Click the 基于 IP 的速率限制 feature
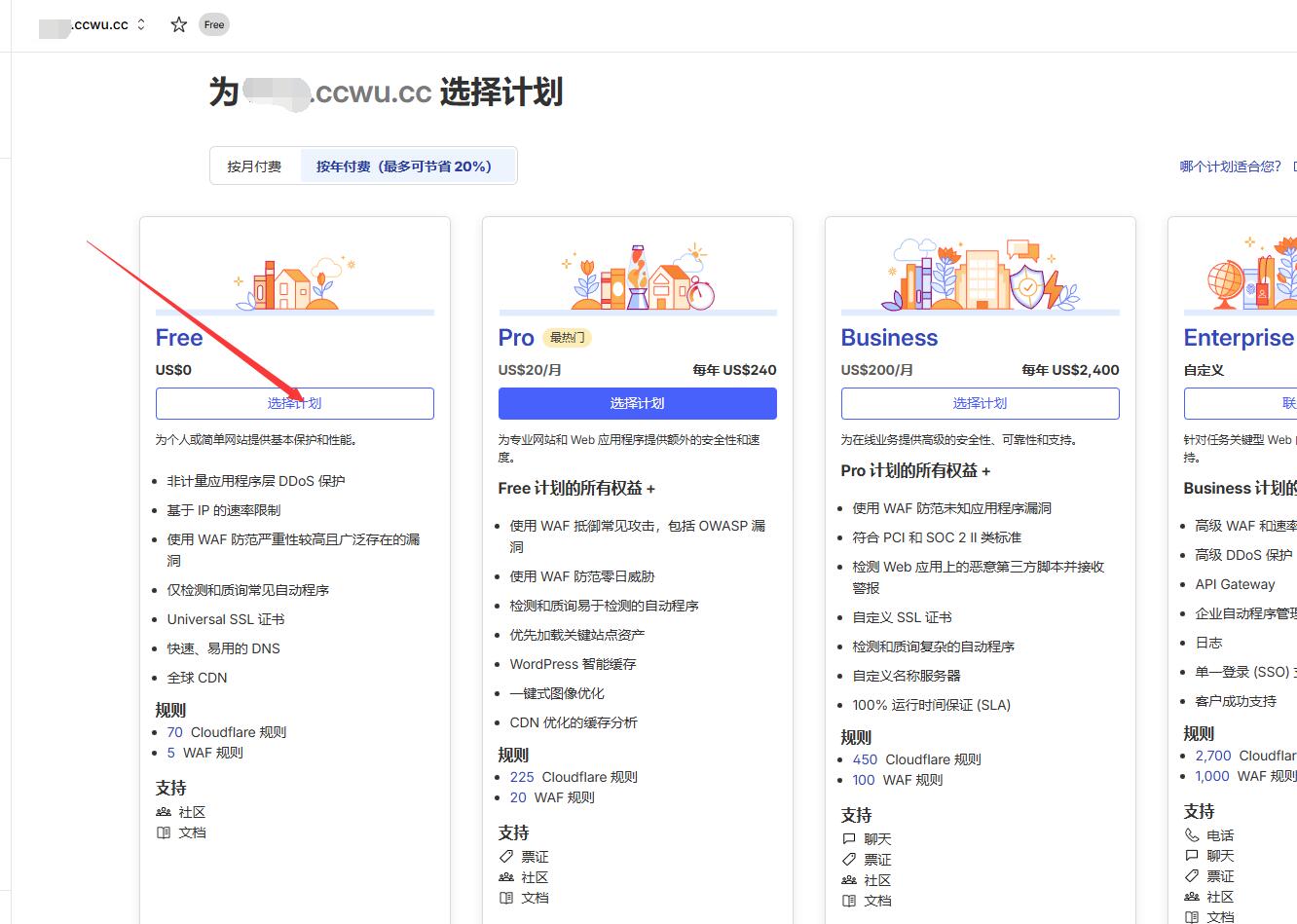Screen dimensions: 1297x924 (224, 510)
